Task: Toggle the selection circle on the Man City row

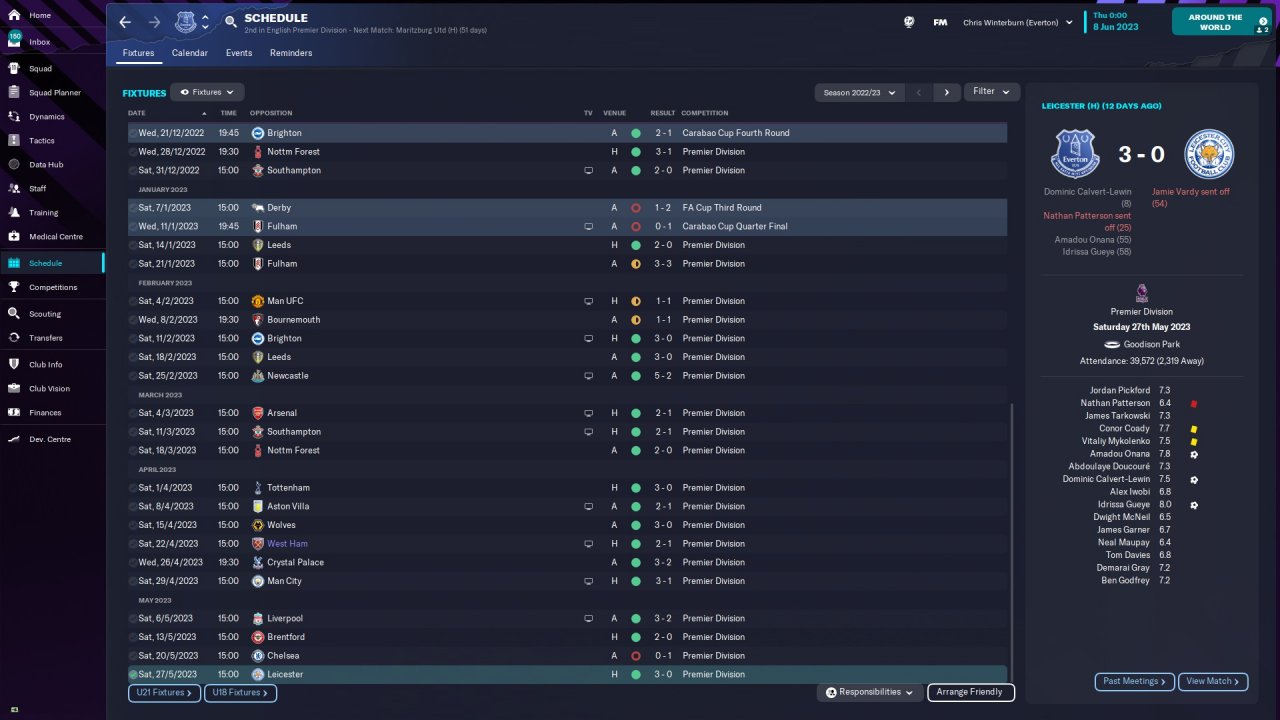Action: point(133,581)
